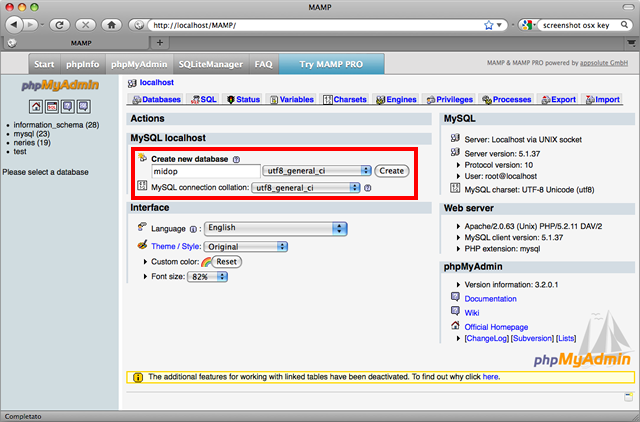Select the neries database in sidebar
The width and height of the screenshot is (640, 422).
(x=32, y=143)
